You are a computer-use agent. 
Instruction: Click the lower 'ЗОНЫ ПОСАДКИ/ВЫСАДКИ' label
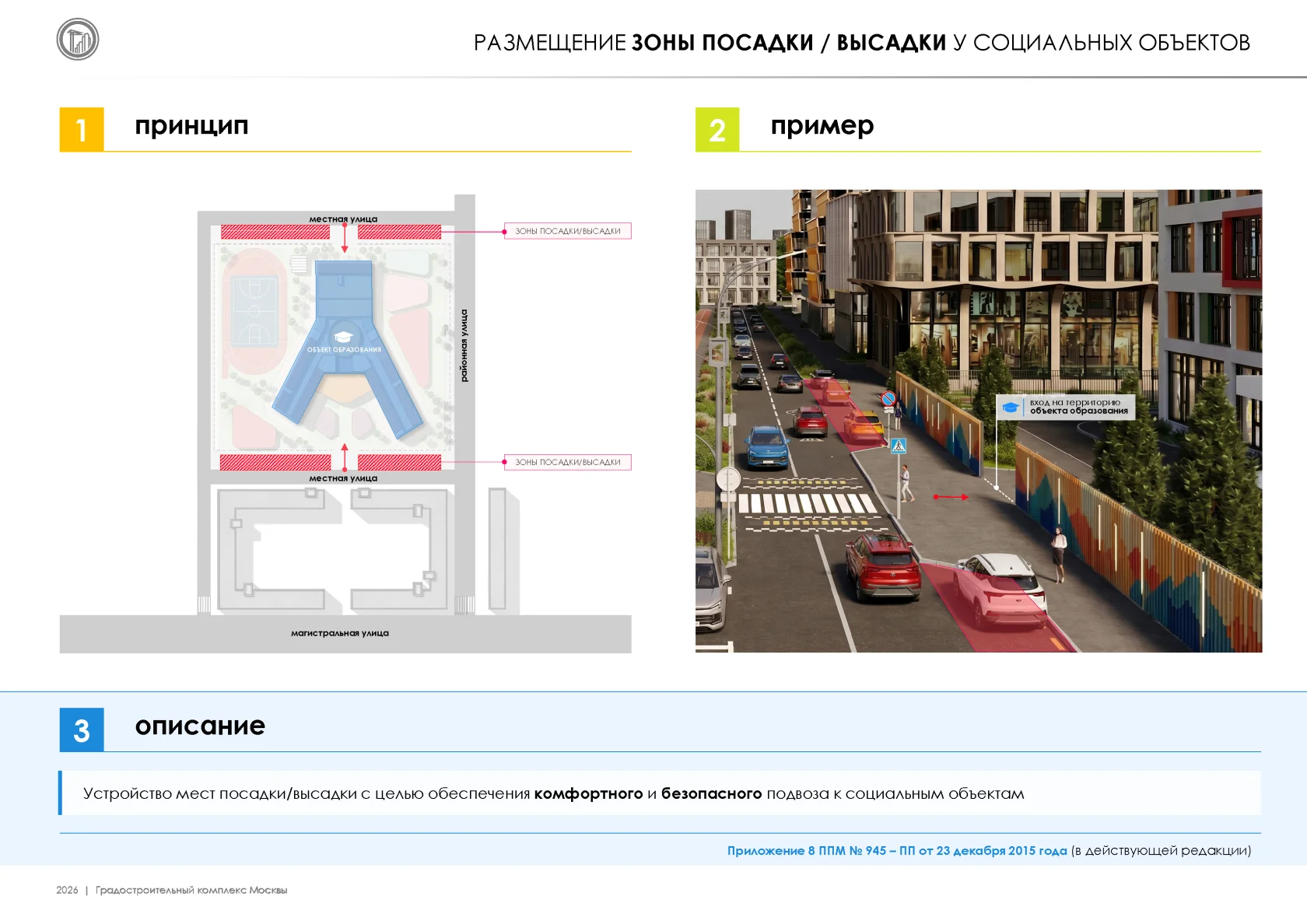coord(568,462)
